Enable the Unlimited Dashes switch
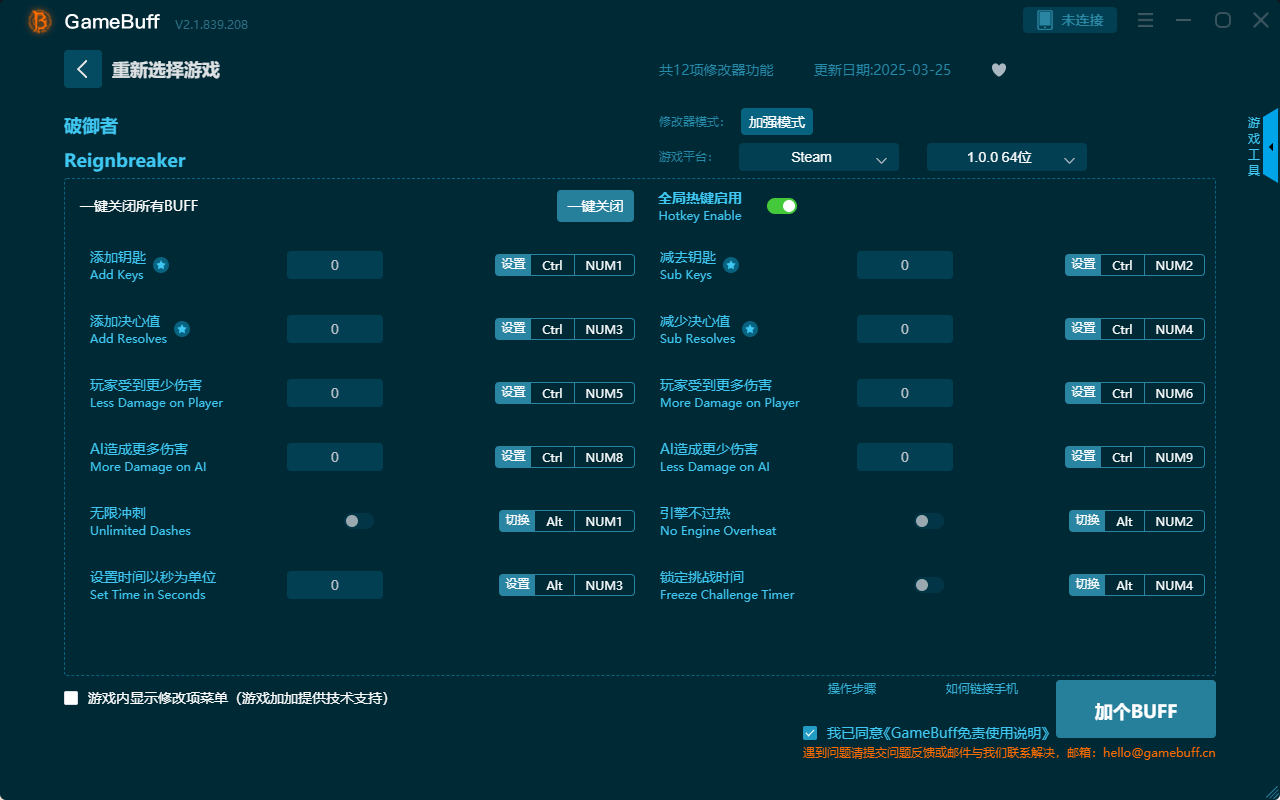Screen dimensions: 1280x800 [359, 521]
